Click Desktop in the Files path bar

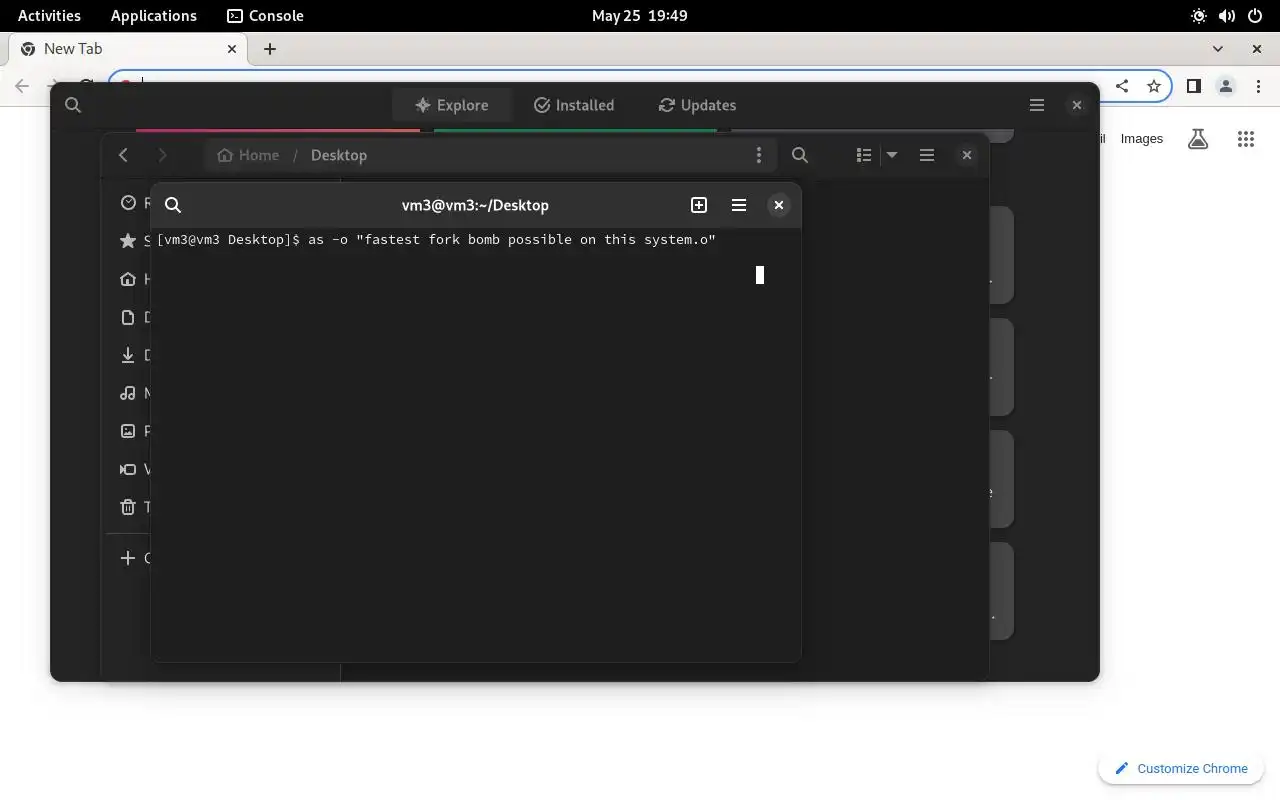(x=339, y=155)
